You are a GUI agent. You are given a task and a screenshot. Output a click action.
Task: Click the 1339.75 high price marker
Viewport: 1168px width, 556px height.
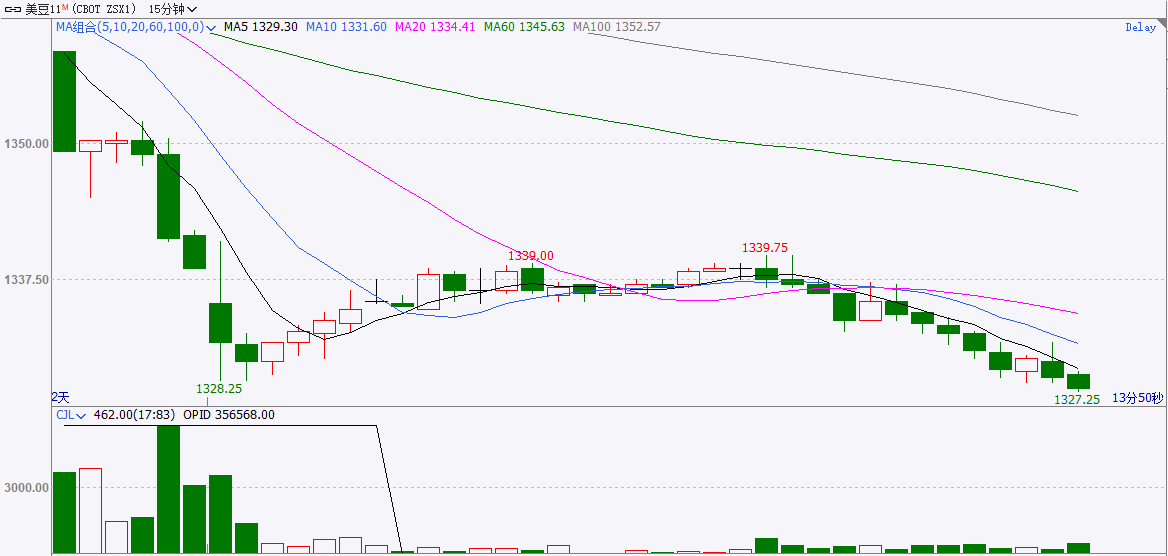click(764, 248)
